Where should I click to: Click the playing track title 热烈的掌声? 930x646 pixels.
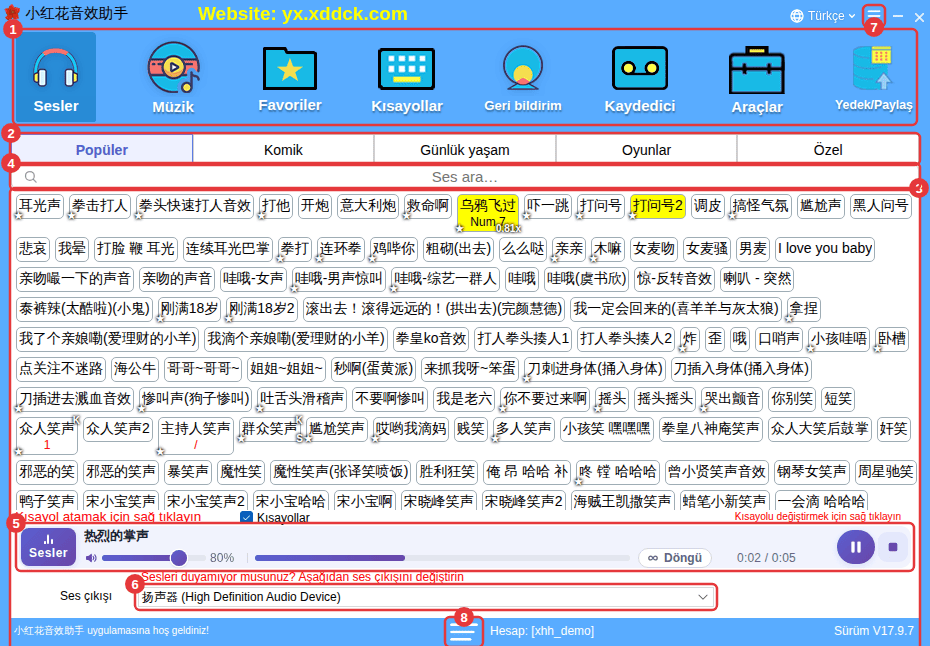116,536
